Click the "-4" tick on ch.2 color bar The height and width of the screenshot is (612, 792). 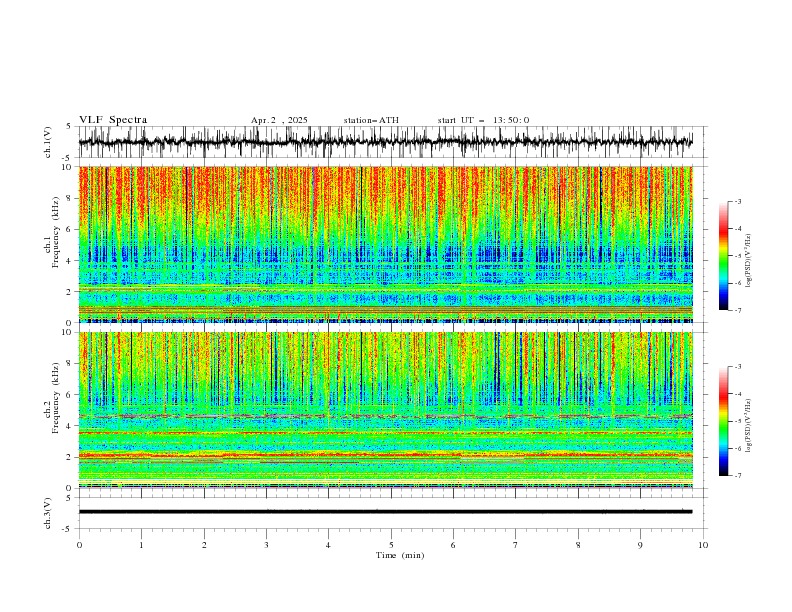(738, 394)
